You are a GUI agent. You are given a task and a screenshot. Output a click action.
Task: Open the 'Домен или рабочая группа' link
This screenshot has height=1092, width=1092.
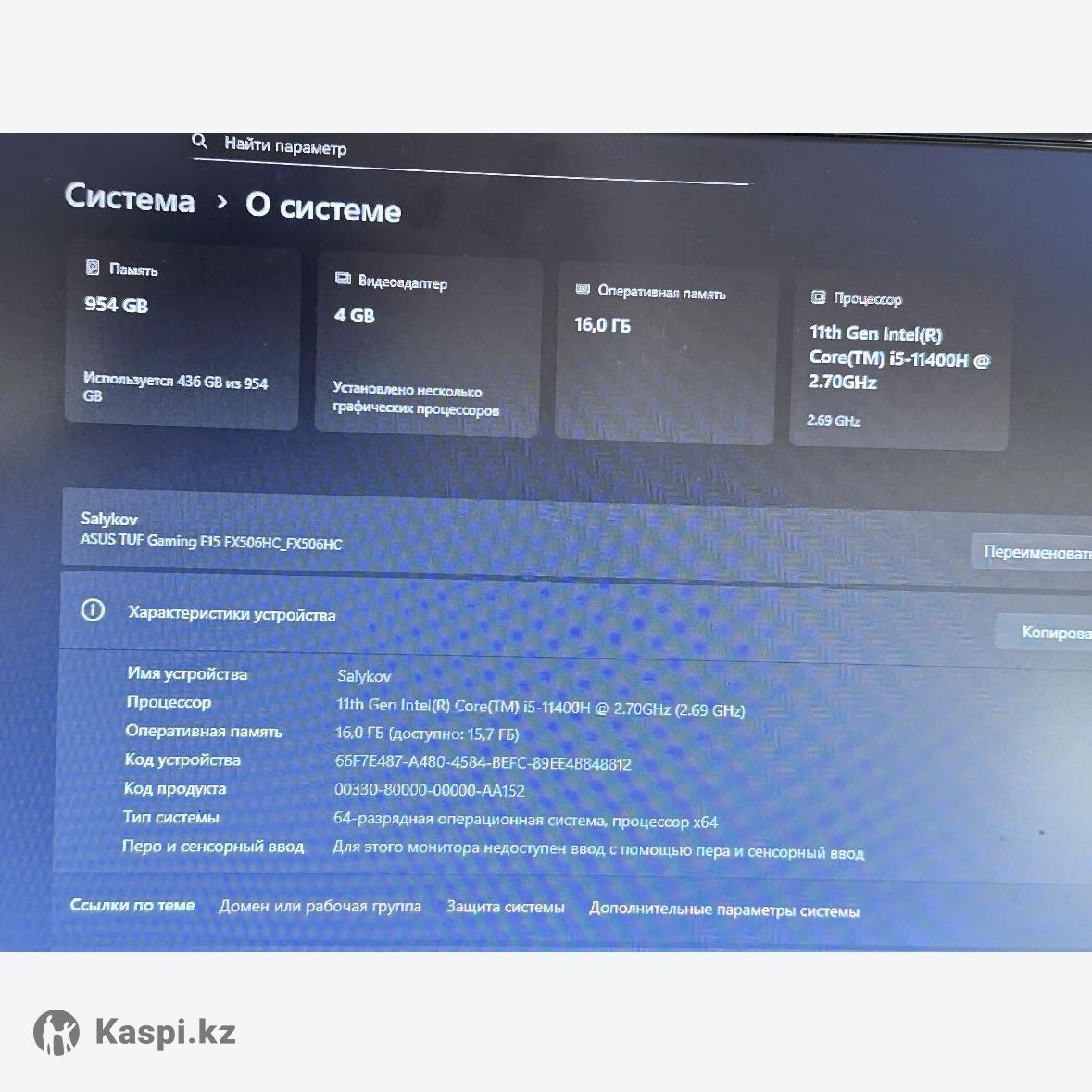[x=320, y=906]
